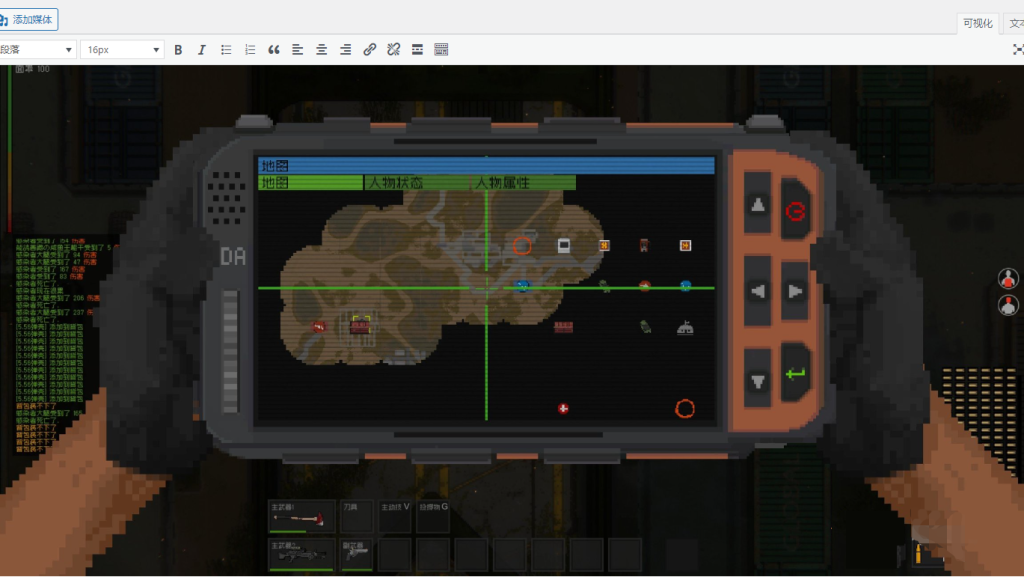1024x577 pixels.
Task: Switch to the Visual (可视化) tab
Action: click(977, 23)
